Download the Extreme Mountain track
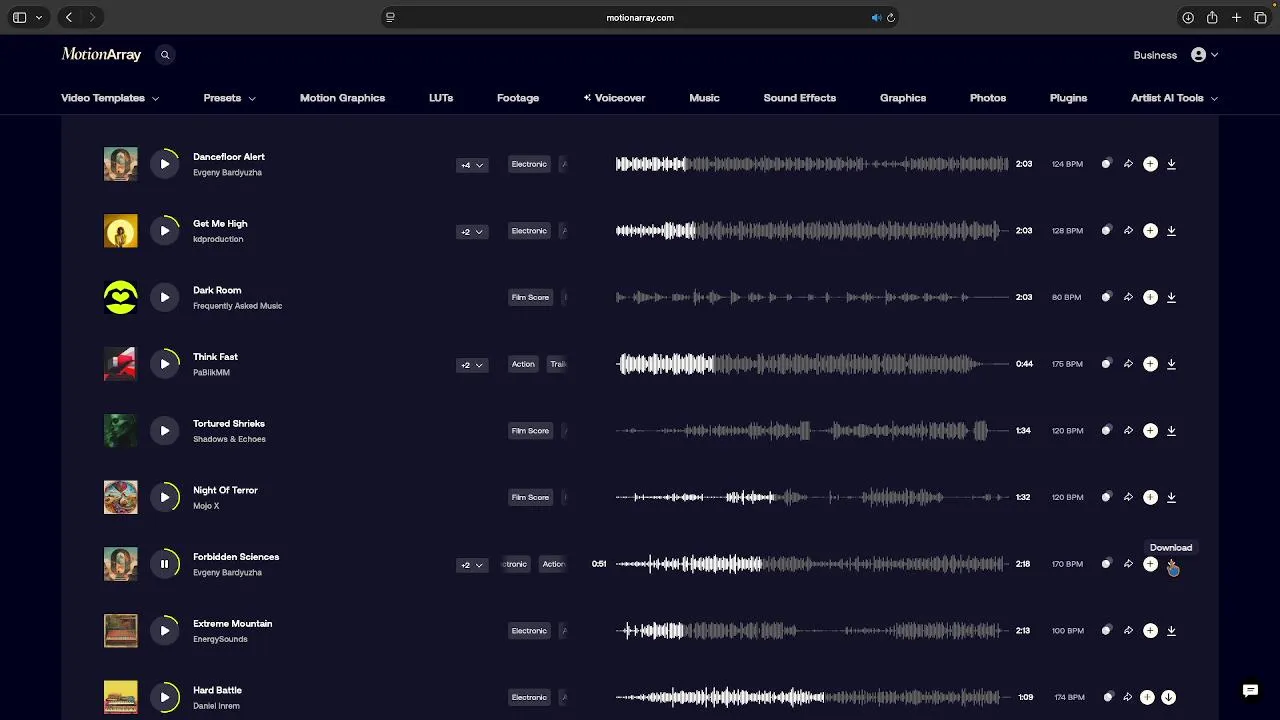 coord(1171,631)
